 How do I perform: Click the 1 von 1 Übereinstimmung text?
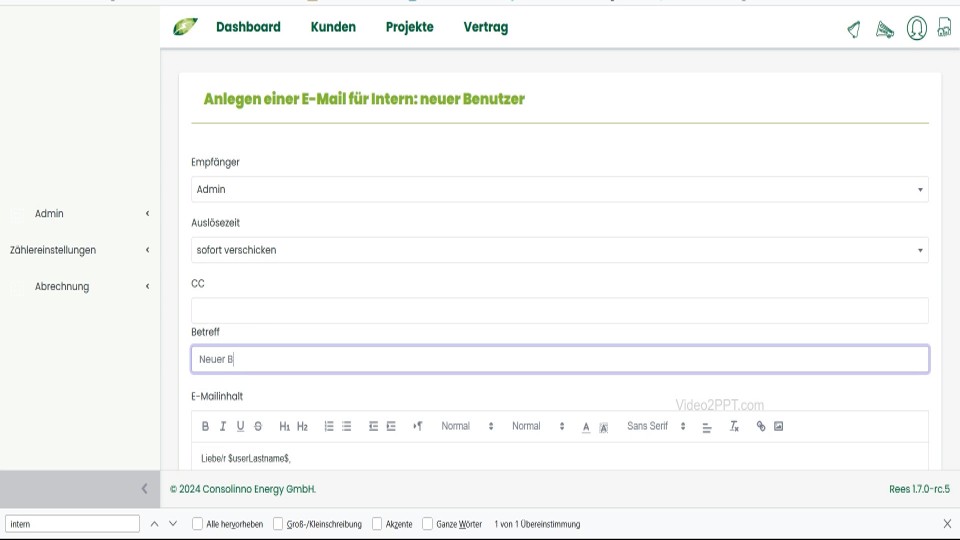[x=537, y=524]
